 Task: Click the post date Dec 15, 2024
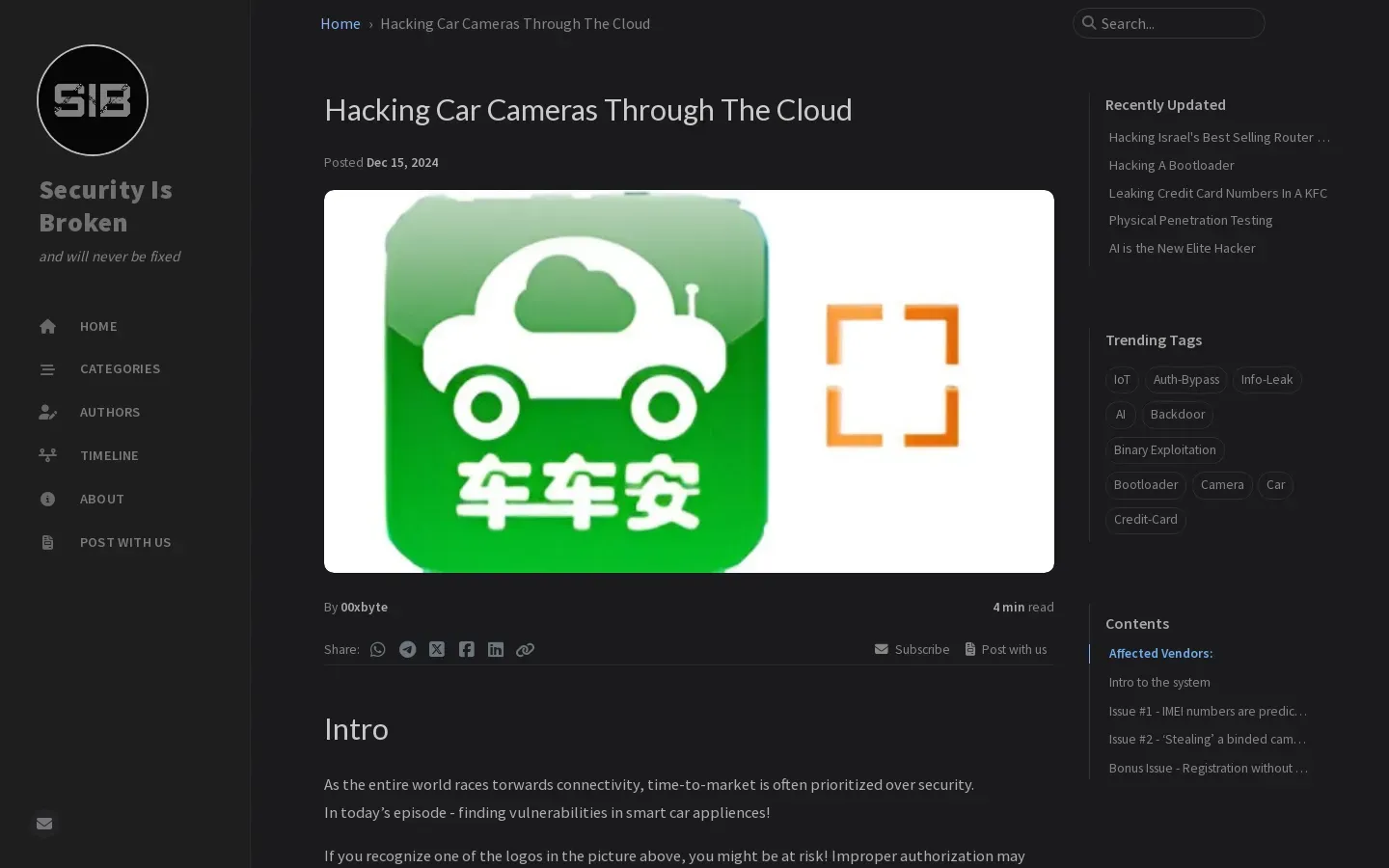[x=402, y=163]
